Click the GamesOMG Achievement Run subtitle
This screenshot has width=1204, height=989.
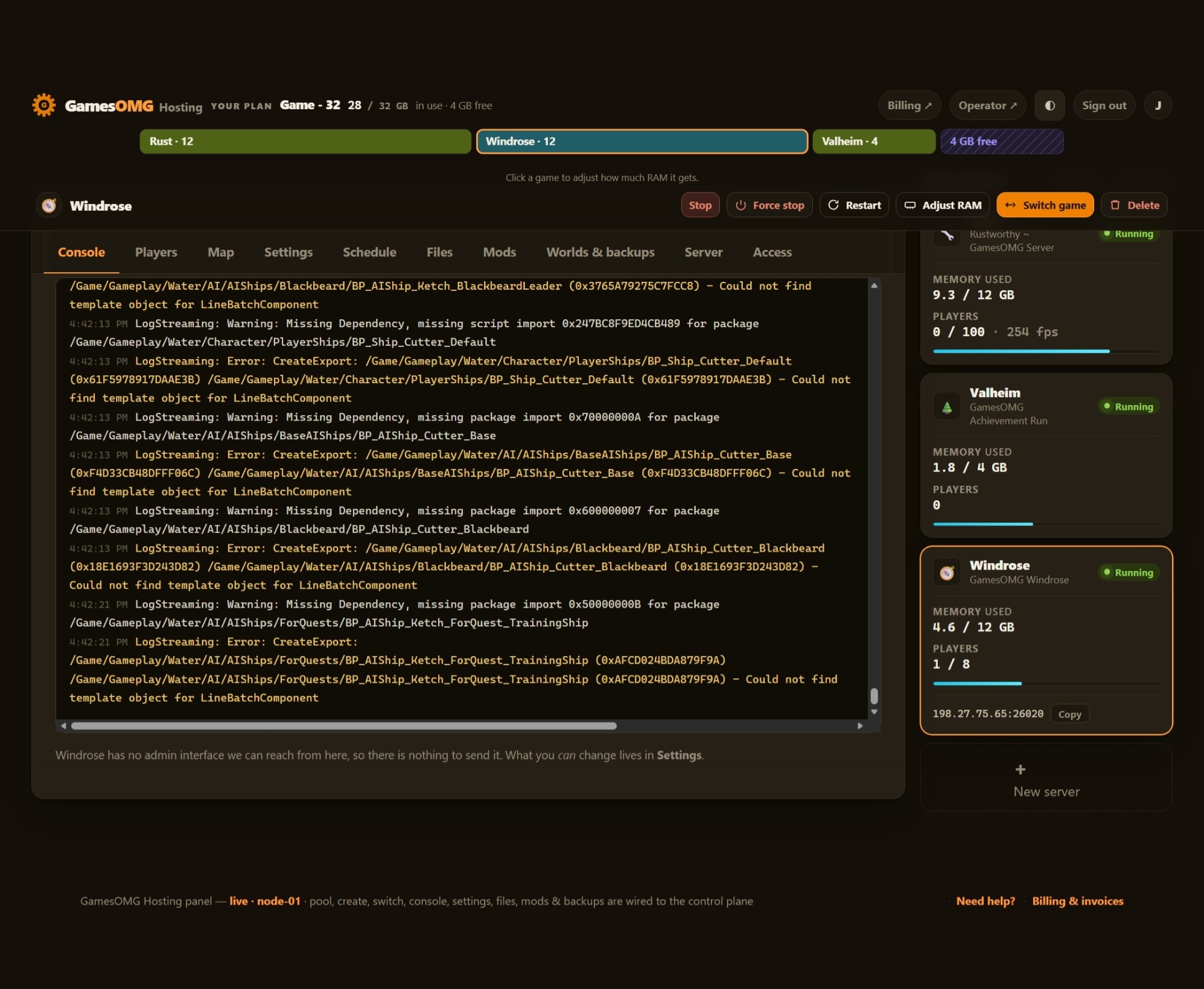pyautogui.click(x=1008, y=414)
